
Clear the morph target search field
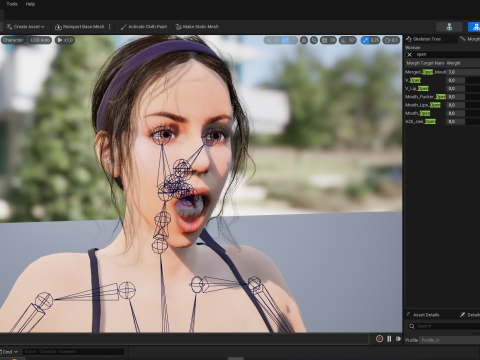(410, 54)
